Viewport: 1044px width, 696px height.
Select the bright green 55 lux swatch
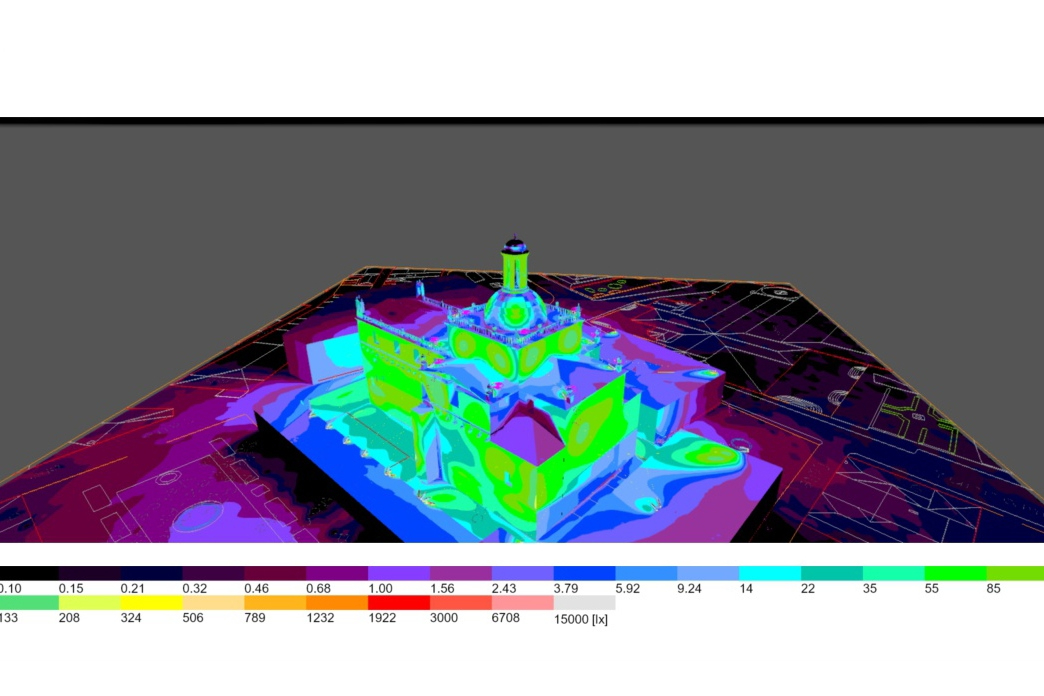click(954, 574)
